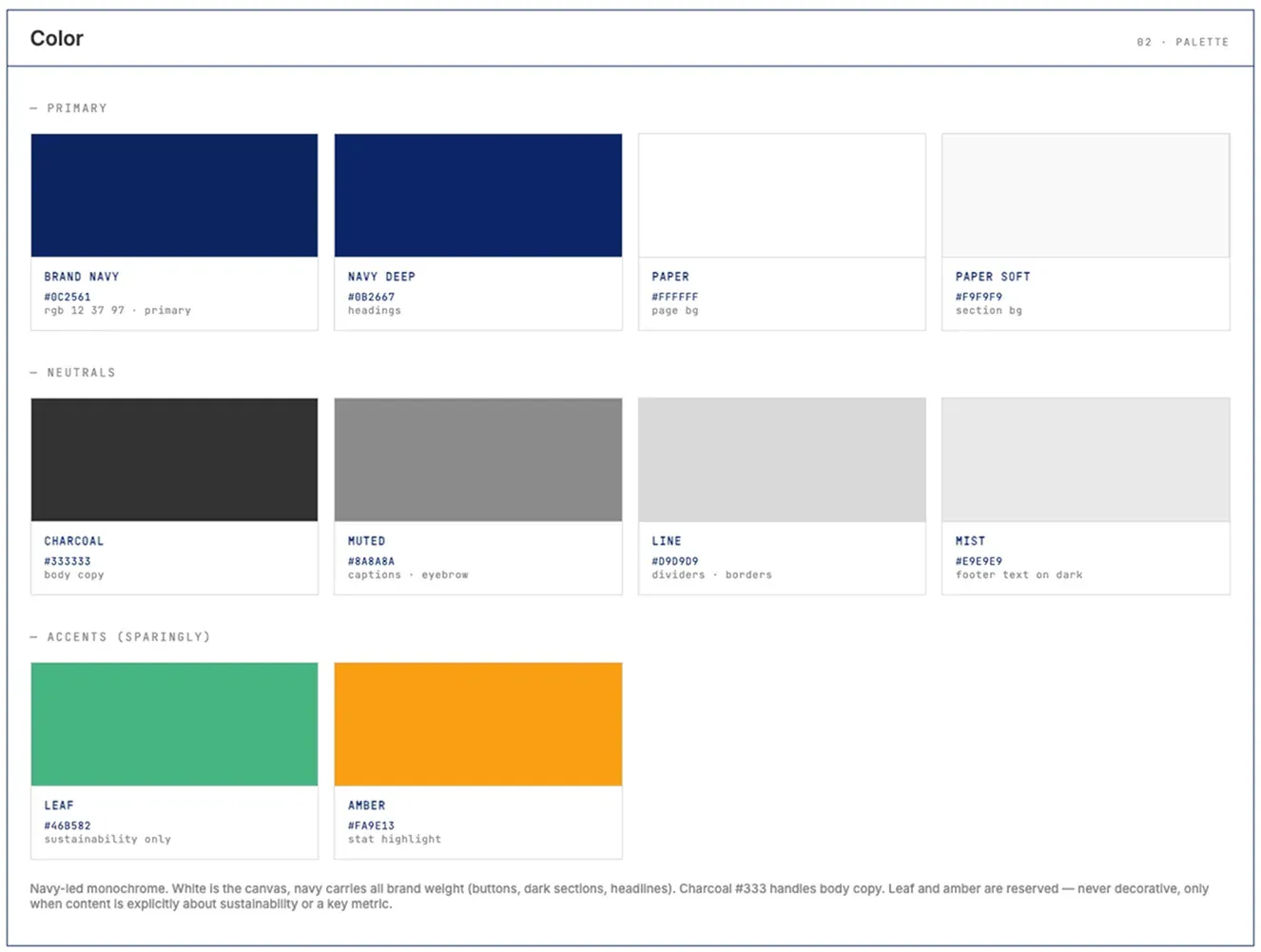Click the 'PRIMARY' section label
Image resolution: width=1261 pixels, height=952 pixels.
pyautogui.click(x=77, y=108)
